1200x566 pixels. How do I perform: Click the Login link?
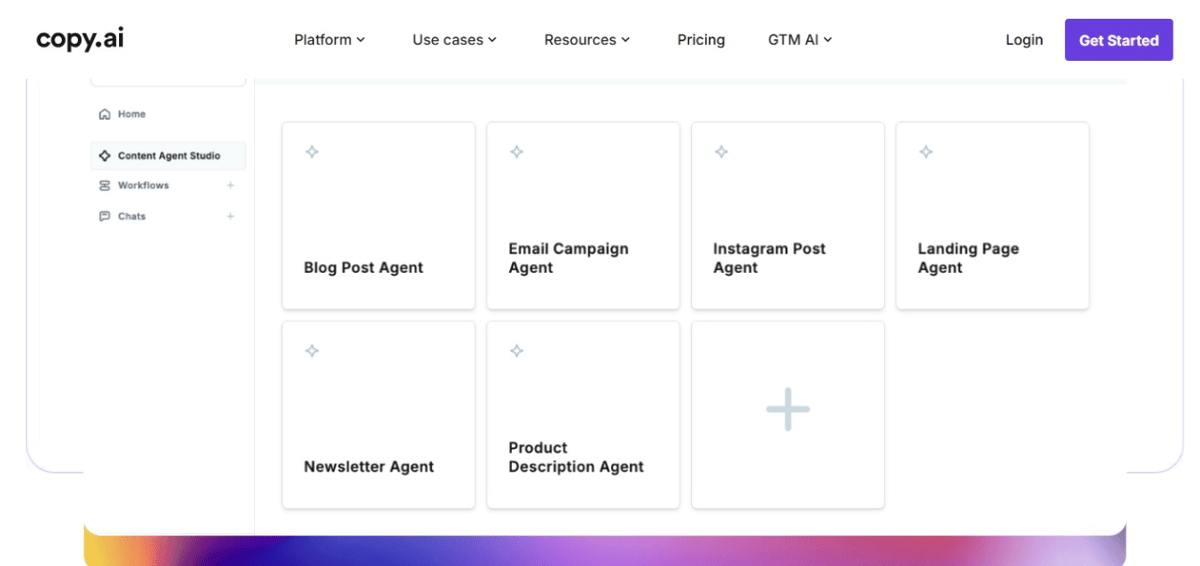(x=1024, y=40)
